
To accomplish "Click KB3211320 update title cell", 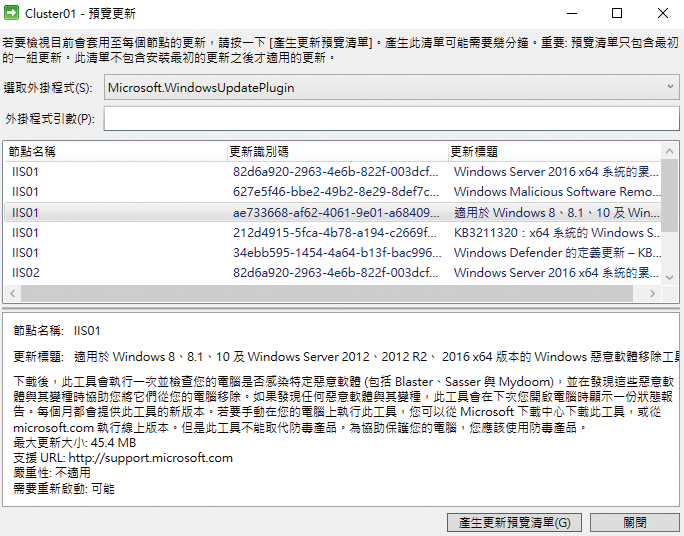I will coord(556,232).
